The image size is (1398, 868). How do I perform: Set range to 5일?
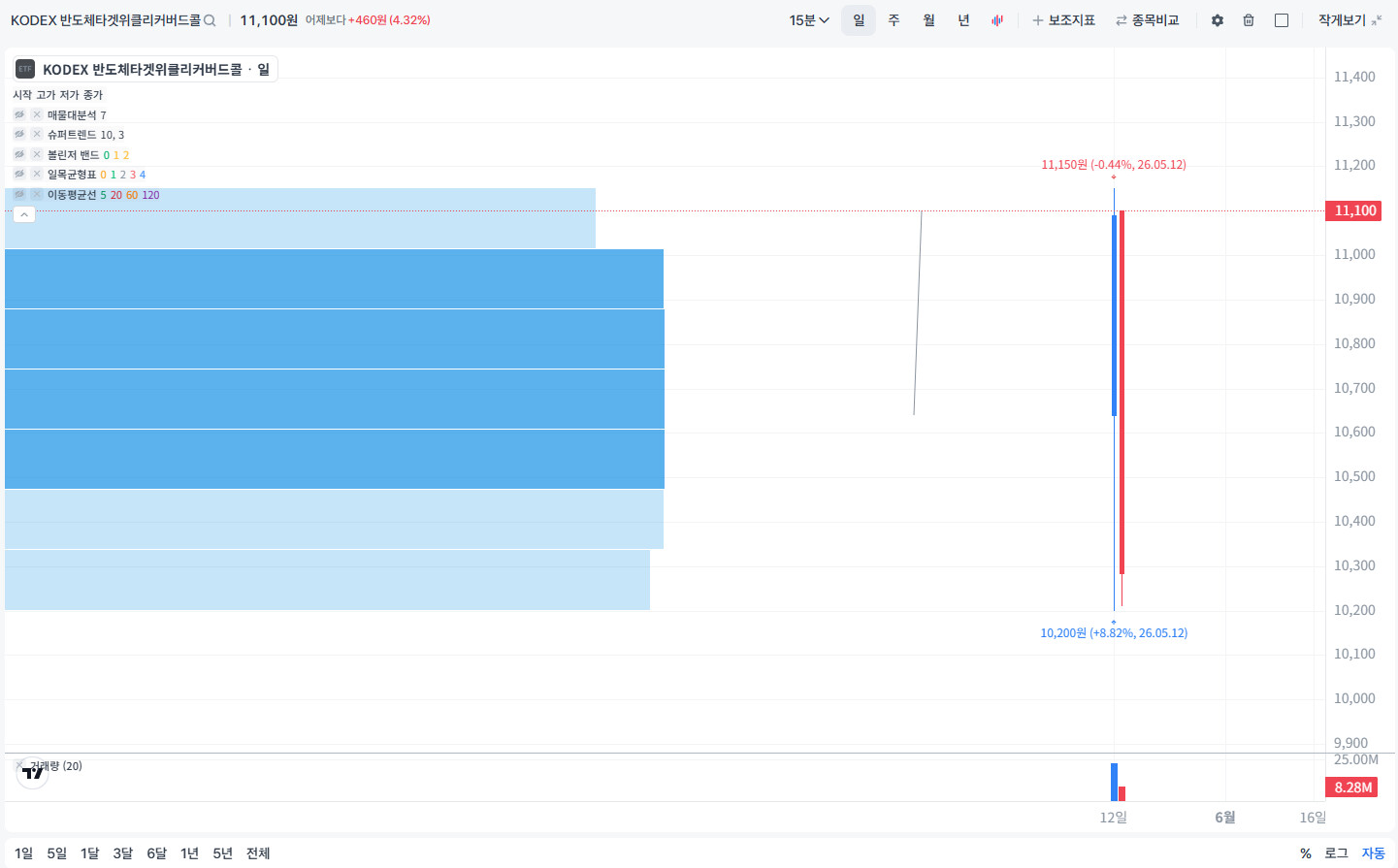57,853
